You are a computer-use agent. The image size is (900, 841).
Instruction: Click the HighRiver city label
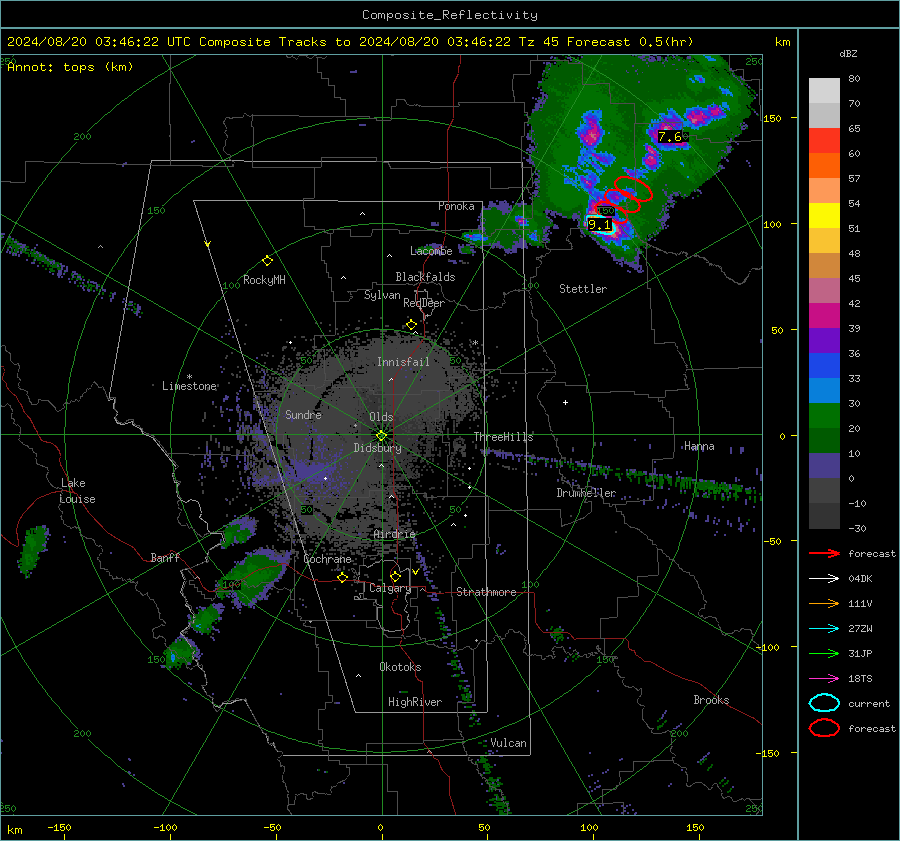[x=415, y=702]
